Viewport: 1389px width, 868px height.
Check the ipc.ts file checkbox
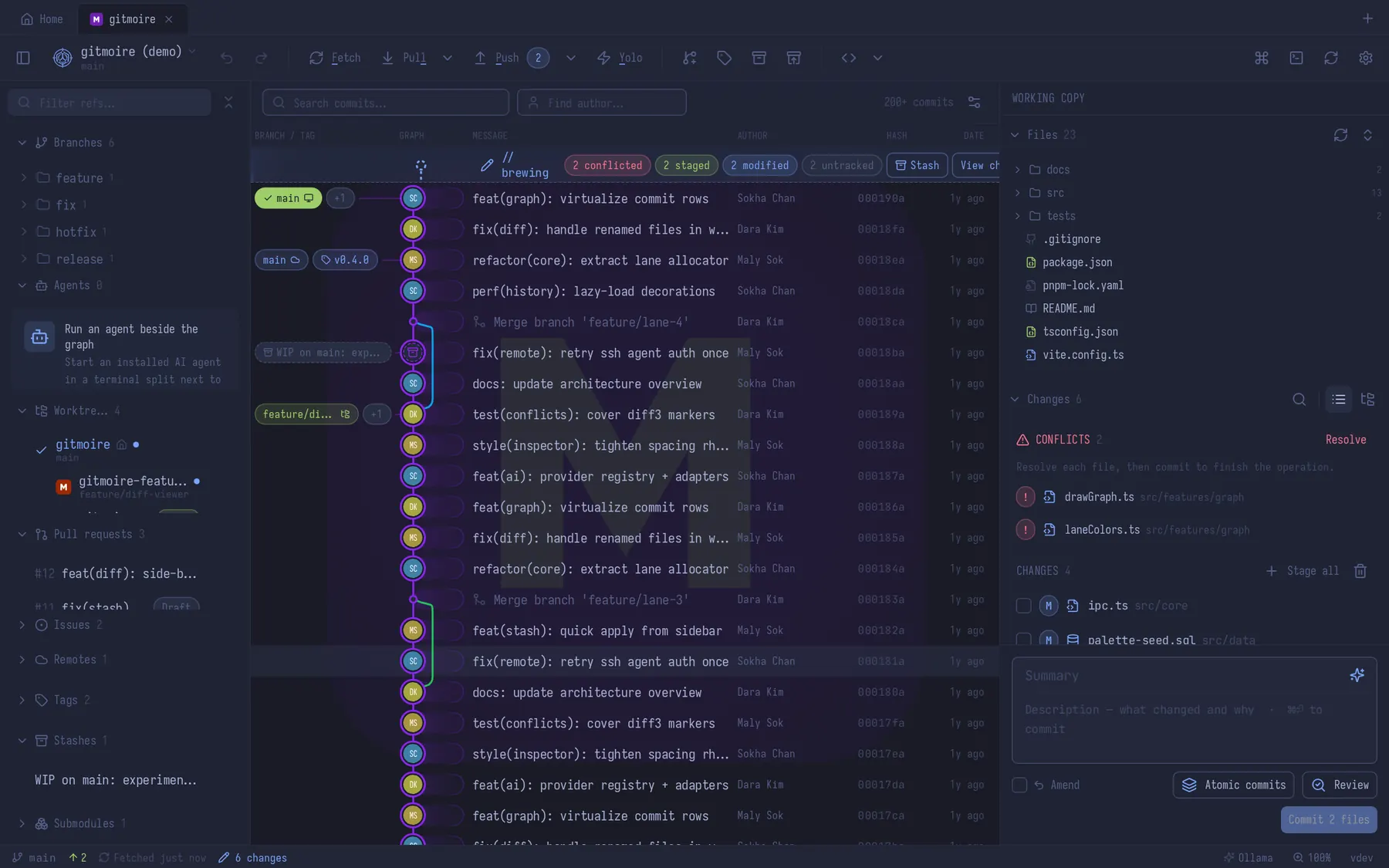point(1024,606)
